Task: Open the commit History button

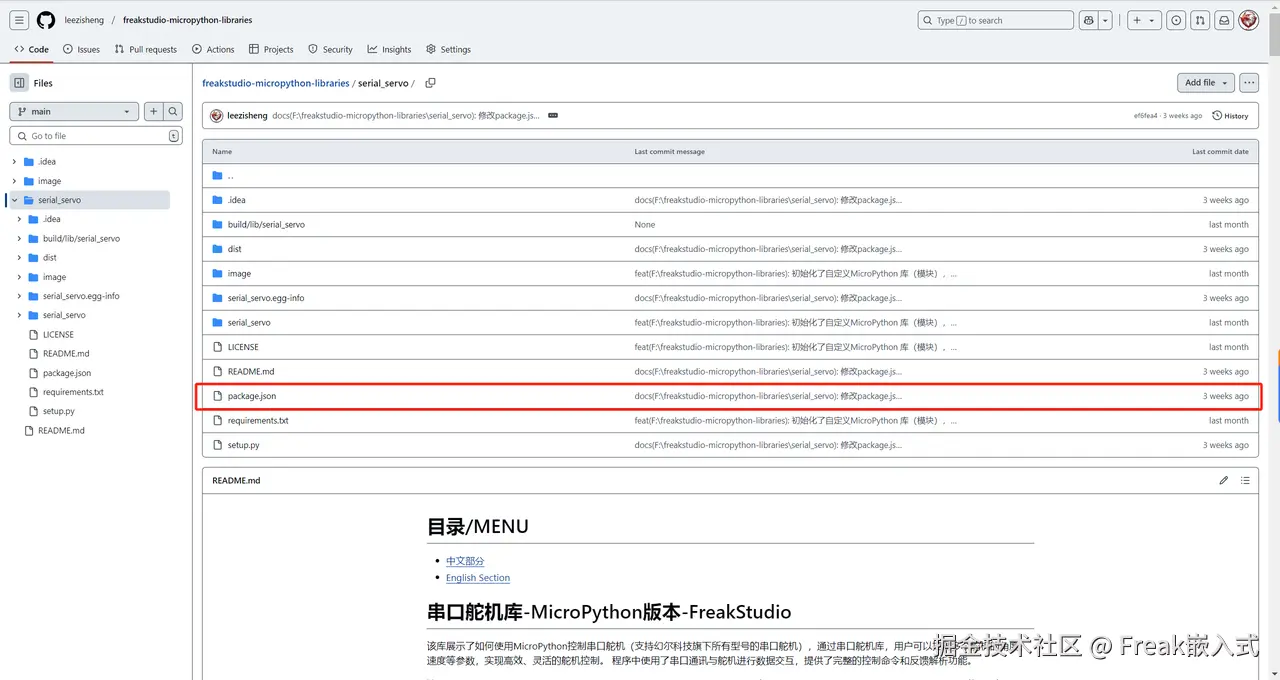Action: pos(1230,116)
